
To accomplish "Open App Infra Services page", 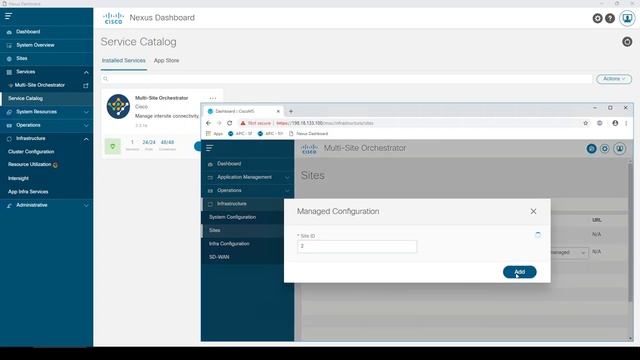I will [x=28, y=192].
